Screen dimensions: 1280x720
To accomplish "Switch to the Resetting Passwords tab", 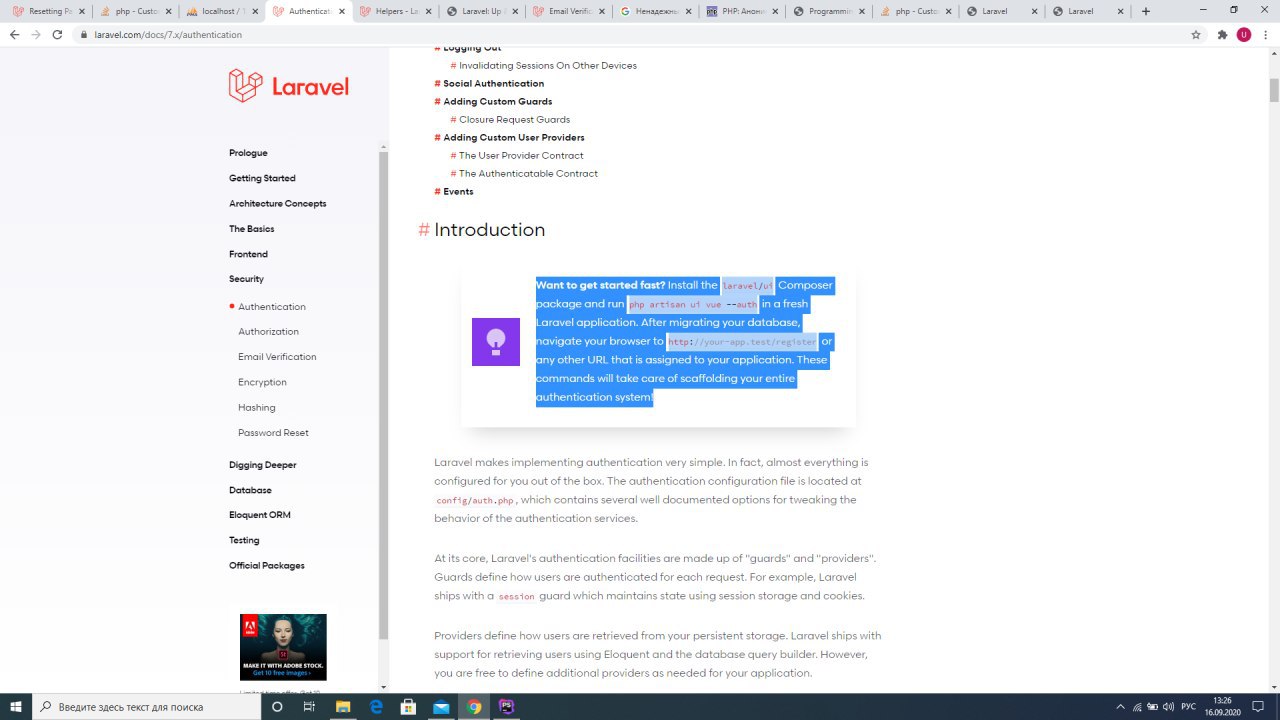I will click(48, 12).
